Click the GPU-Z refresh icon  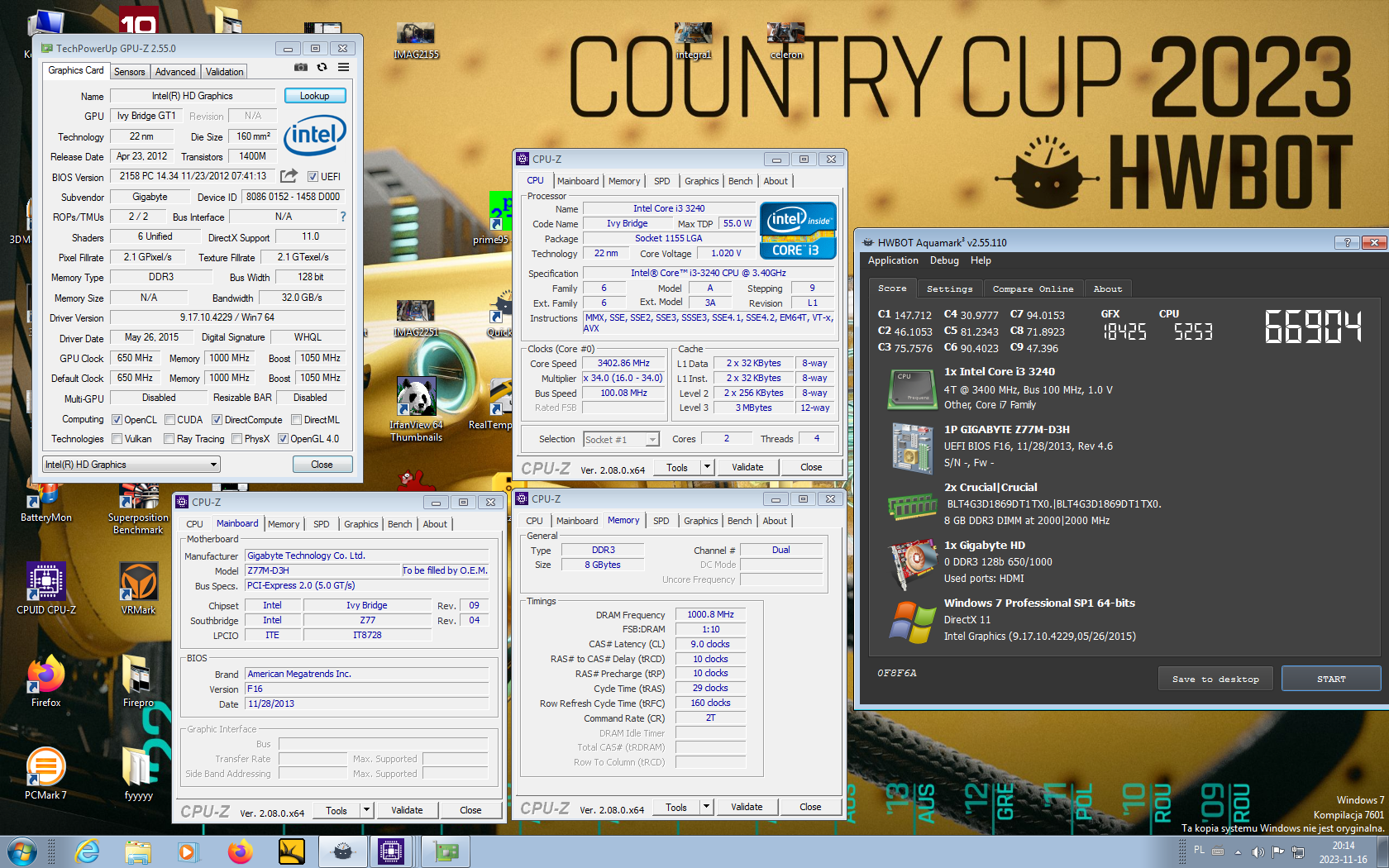click(322, 68)
